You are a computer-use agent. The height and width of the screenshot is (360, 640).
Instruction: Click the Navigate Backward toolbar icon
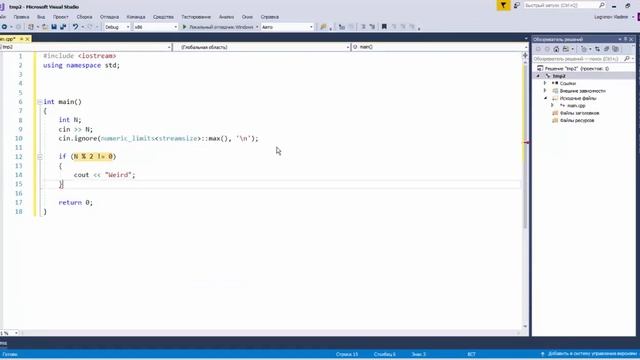click(4, 27)
